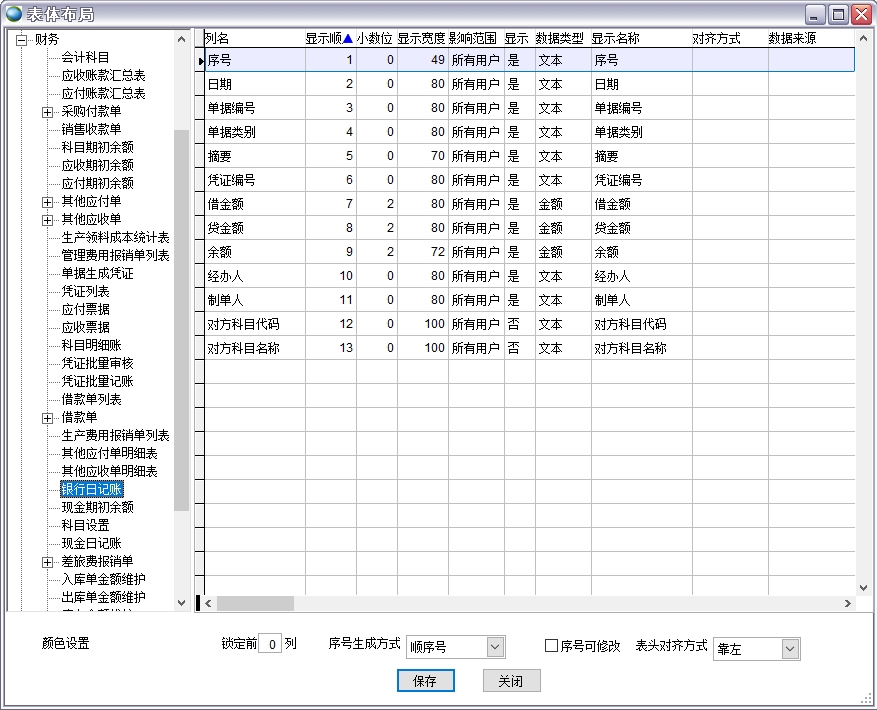The width and height of the screenshot is (877, 710).
Task: Expand the 借款单 tree node
Action: [x=47, y=418]
